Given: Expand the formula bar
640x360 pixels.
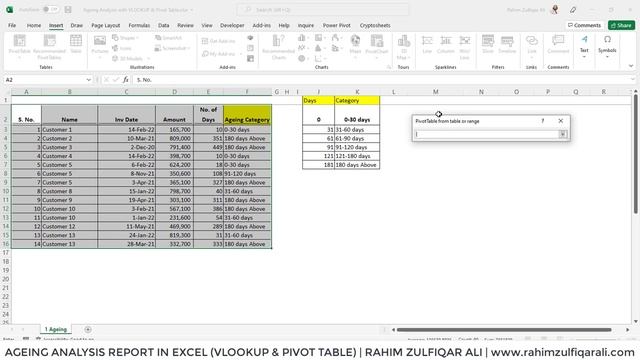Looking at the screenshot, I should pos(633,80).
